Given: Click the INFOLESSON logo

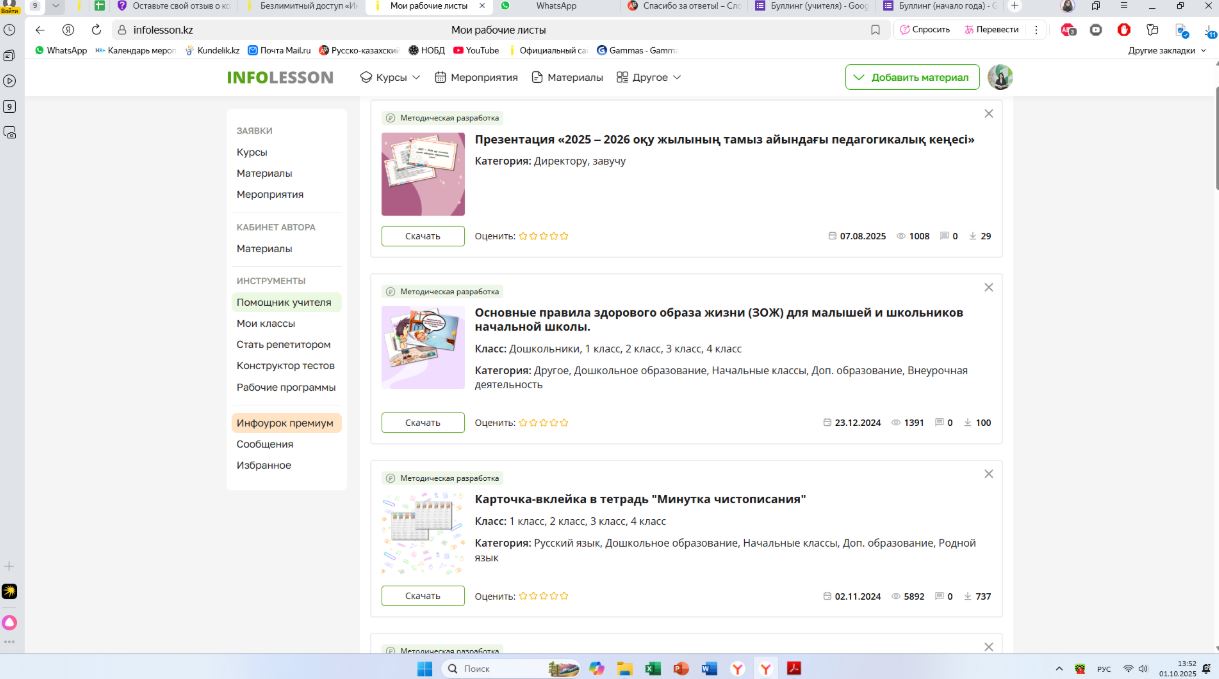Looking at the screenshot, I should point(280,77).
